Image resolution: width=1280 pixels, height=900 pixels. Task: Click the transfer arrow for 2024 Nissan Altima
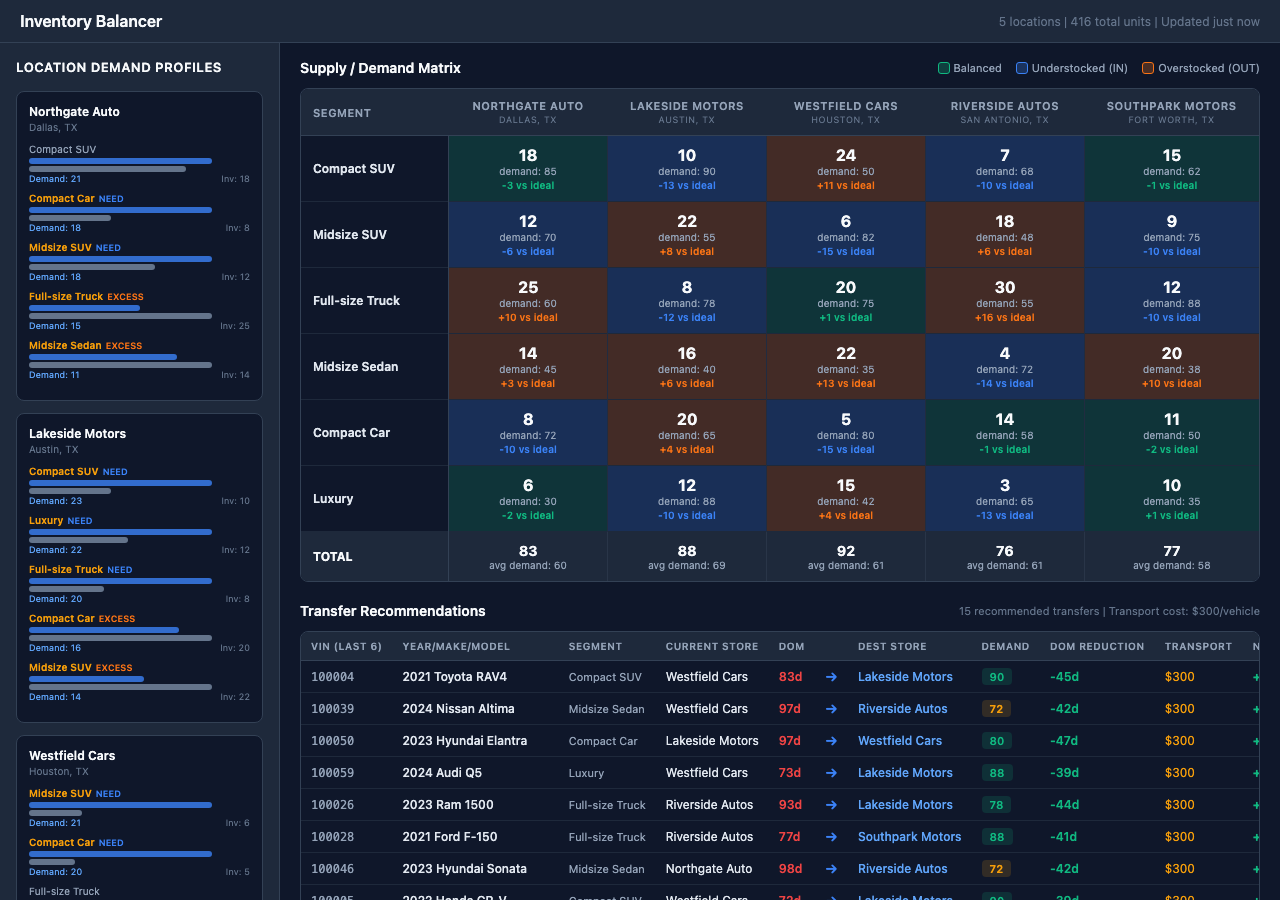click(x=831, y=709)
